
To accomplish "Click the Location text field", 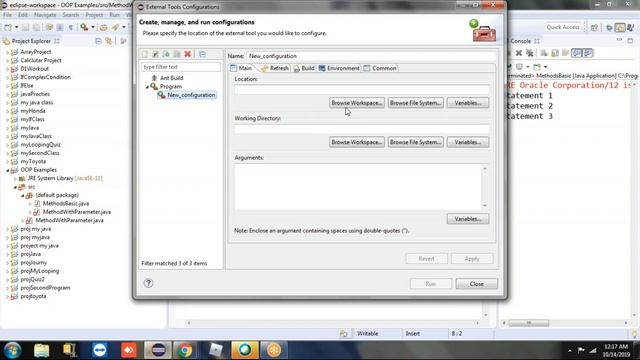I will (x=362, y=90).
